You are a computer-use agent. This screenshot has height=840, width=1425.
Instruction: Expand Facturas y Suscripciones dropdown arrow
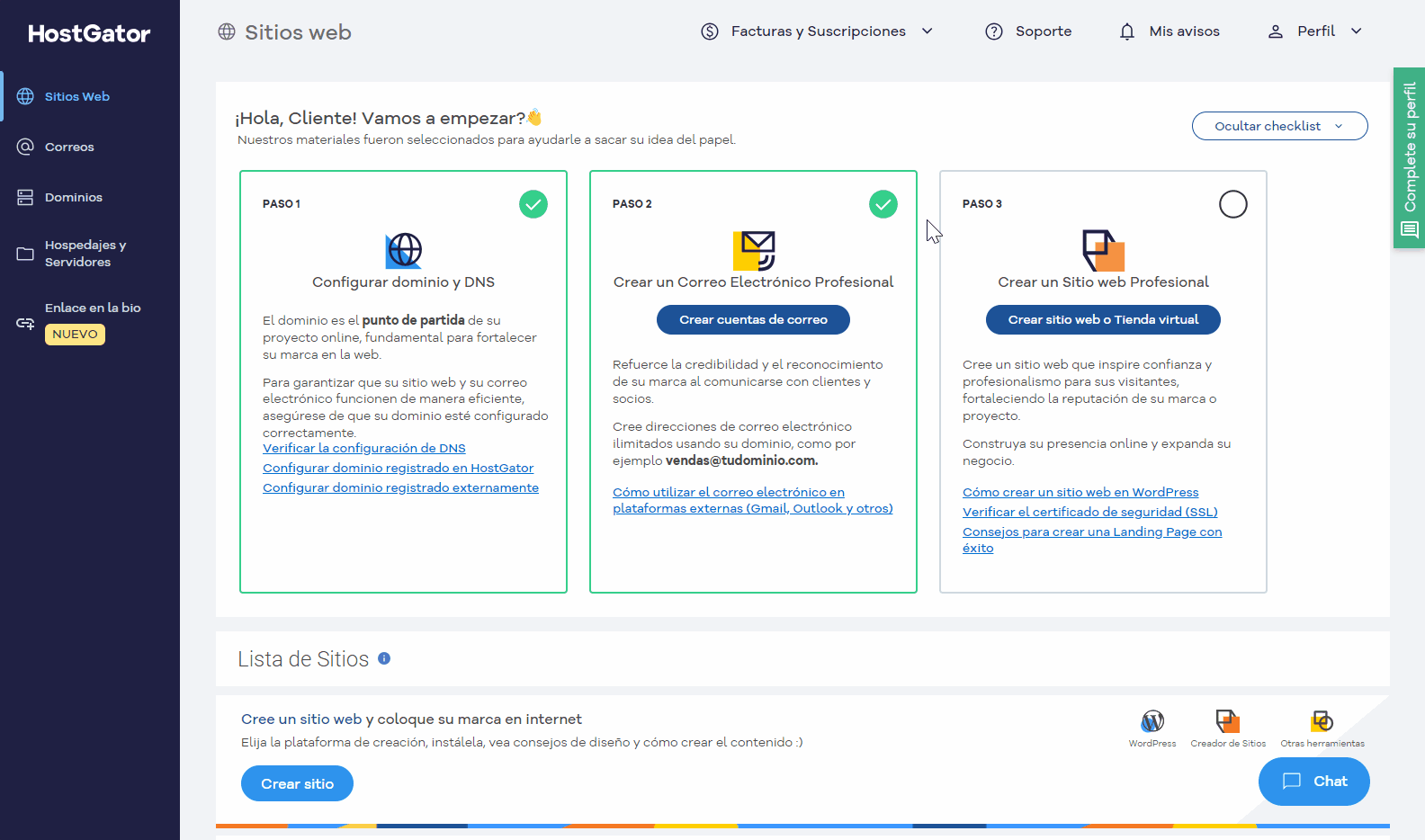pos(928,31)
